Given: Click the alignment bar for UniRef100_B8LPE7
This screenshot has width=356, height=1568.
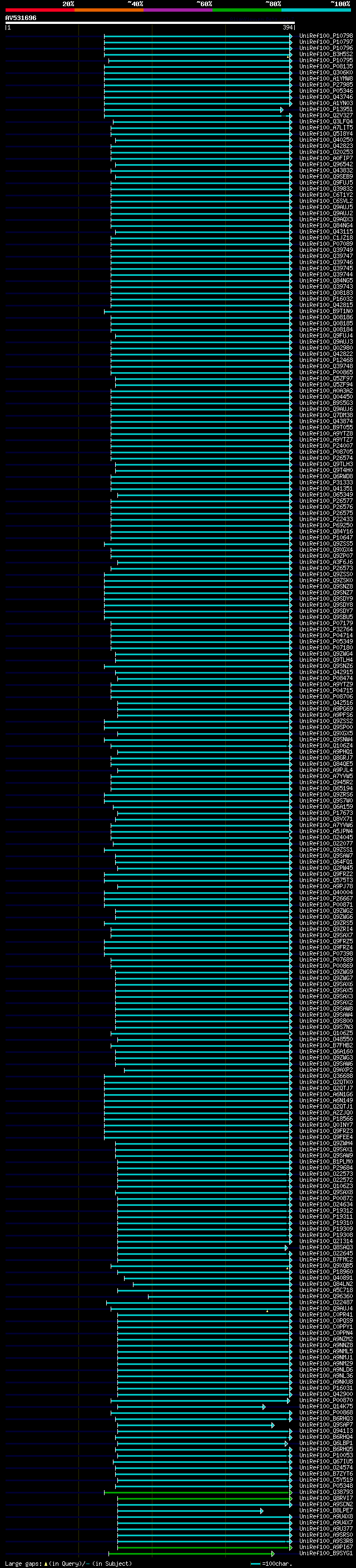Looking at the screenshot, I should pos(190,1510).
